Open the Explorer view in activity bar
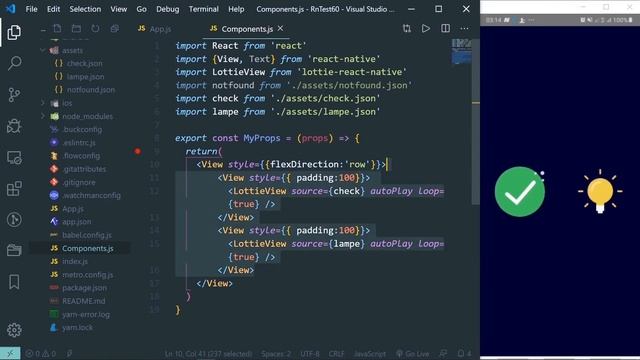The height and width of the screenshot is (360, 640). [x=14, y=32]
